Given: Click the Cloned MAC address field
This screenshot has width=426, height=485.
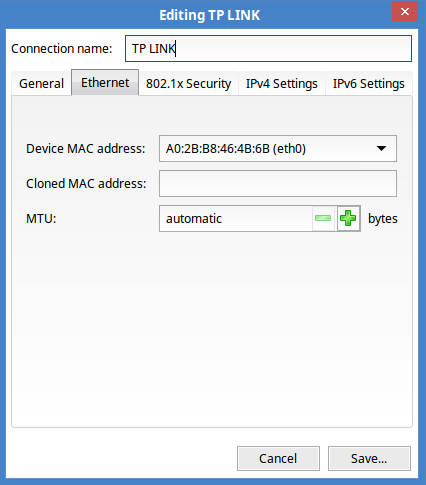Looking at the screenshot, I should pyautogui.click(x=278, y=184).
